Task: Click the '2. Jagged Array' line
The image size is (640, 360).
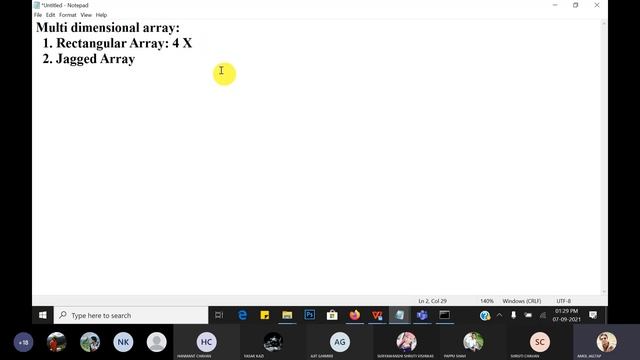Action: click(89, 59)
